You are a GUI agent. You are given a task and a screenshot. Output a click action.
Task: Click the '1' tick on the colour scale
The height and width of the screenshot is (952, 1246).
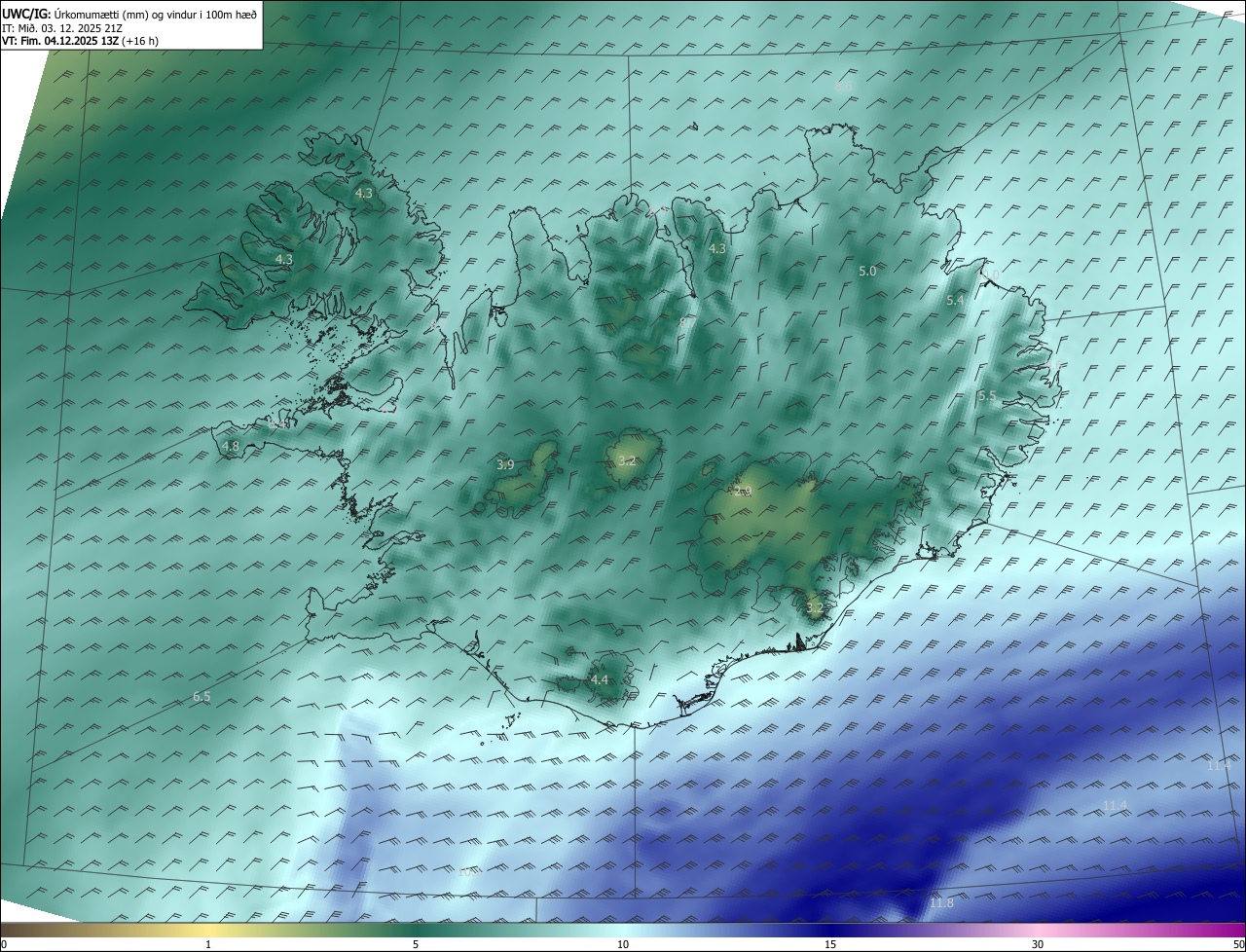(x=208, y=944)
